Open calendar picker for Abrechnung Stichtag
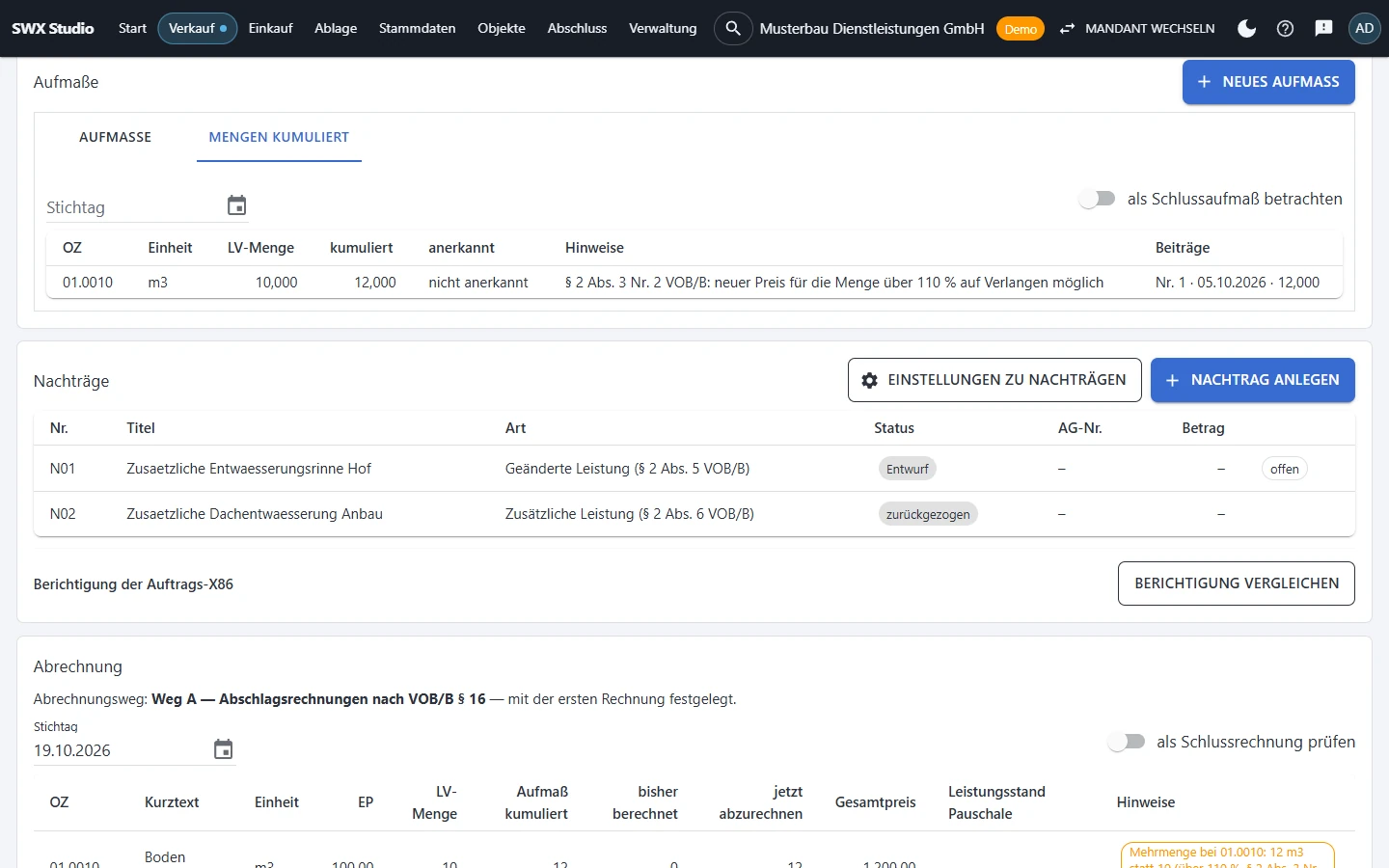Image resolution: width=1389 pixels, height=868 pixels. pos(223,749)
